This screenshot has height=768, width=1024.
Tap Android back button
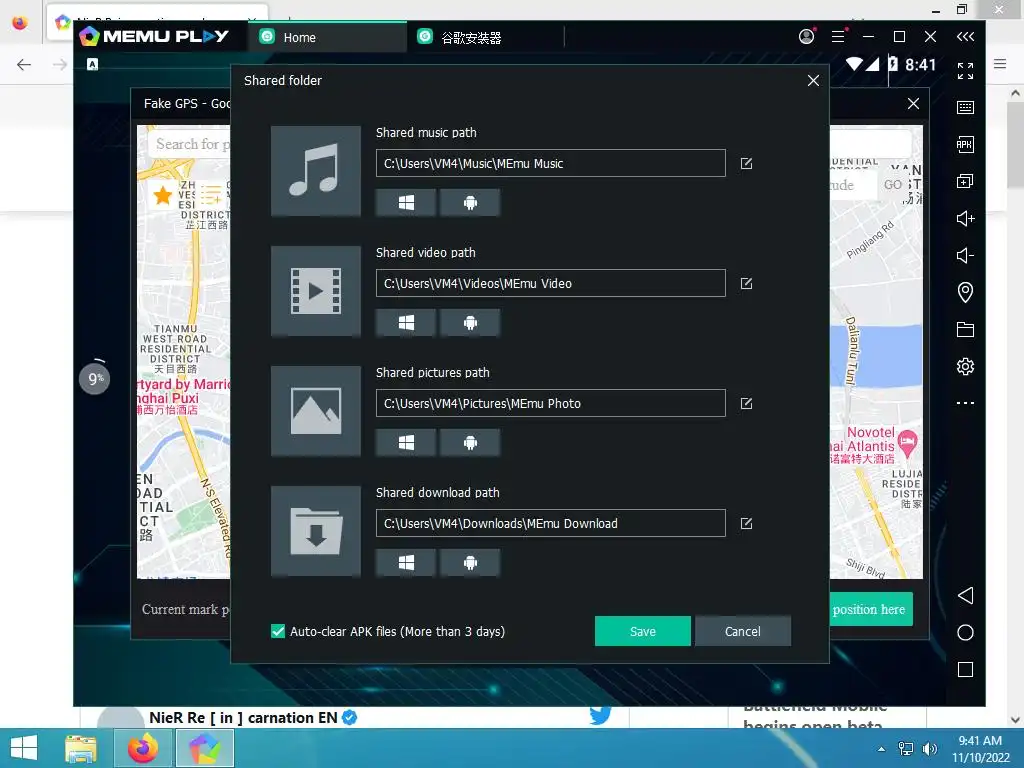point(965,595)
